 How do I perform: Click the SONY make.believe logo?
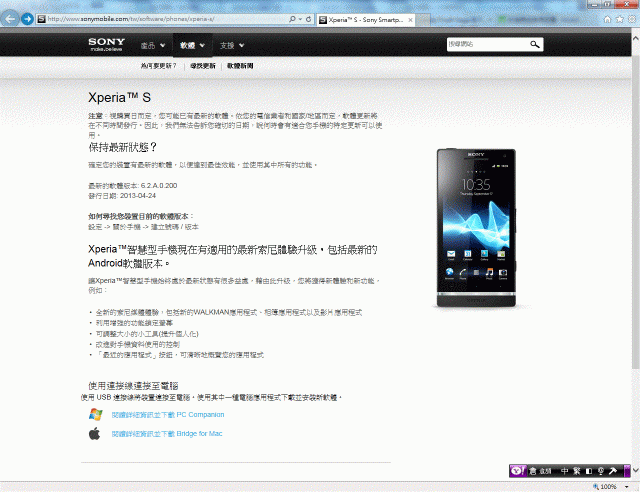[107, 44]
